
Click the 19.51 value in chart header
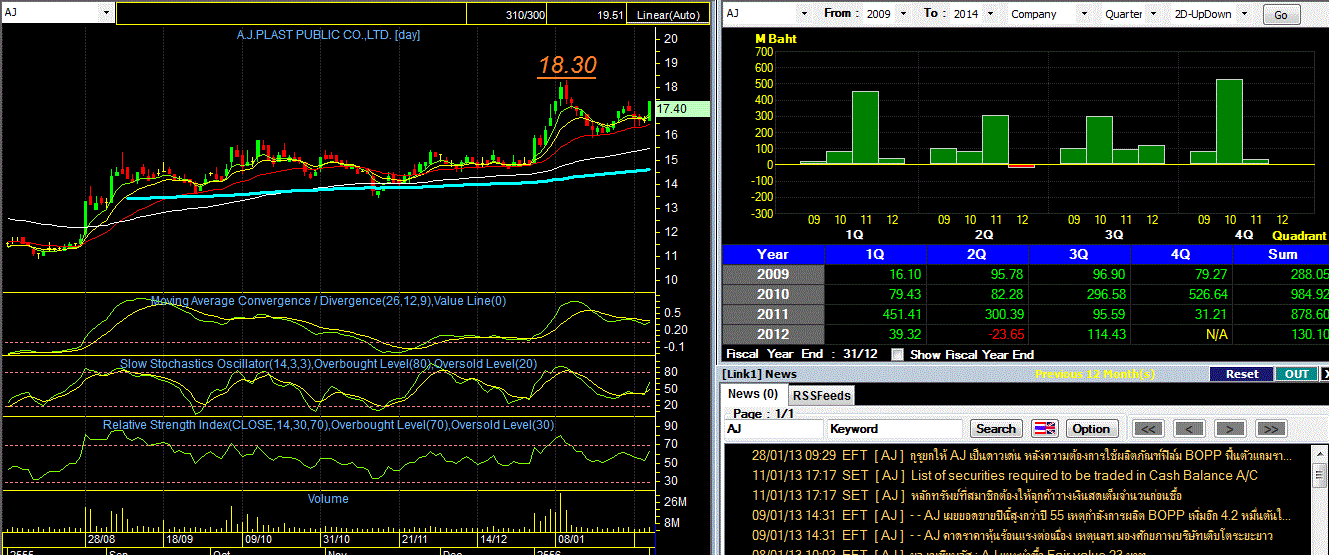point(610,15)
